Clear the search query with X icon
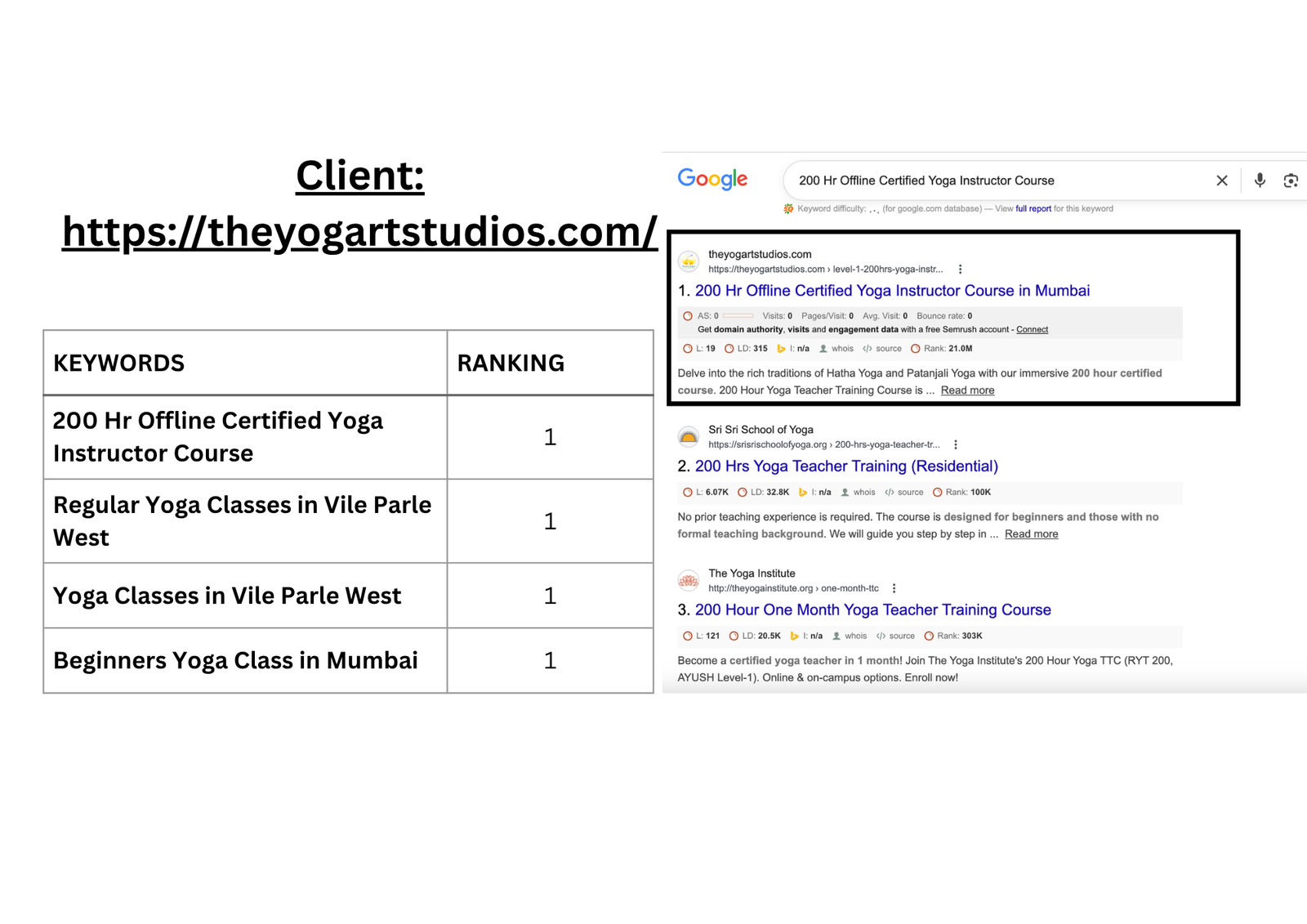This screenshot has height=924, width=1307. [x=1221, y=181]
